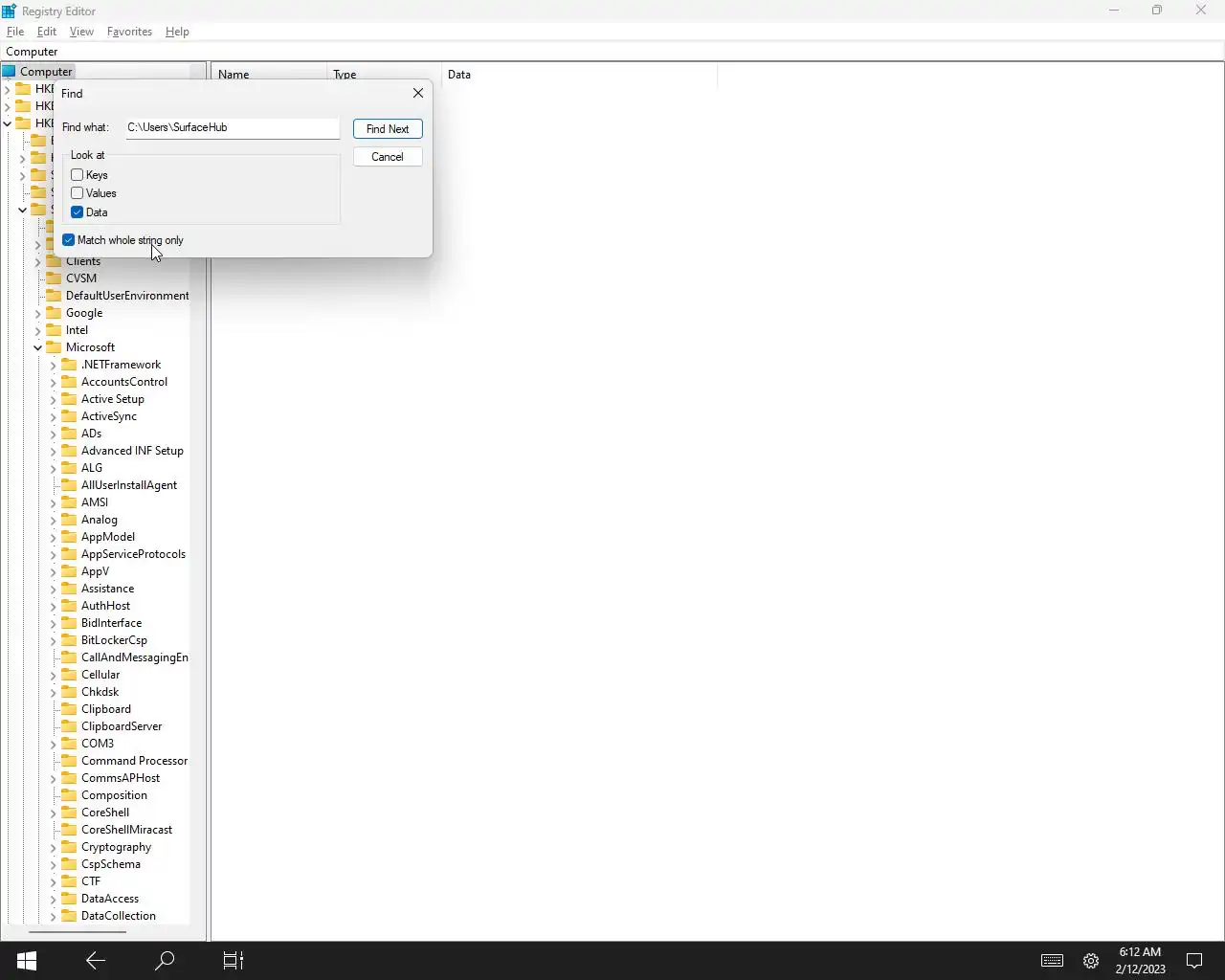Screen dimensions: 1225x980
Task: Click the Advanced INF Setup folder icon
Action: (x=69, y=451)
